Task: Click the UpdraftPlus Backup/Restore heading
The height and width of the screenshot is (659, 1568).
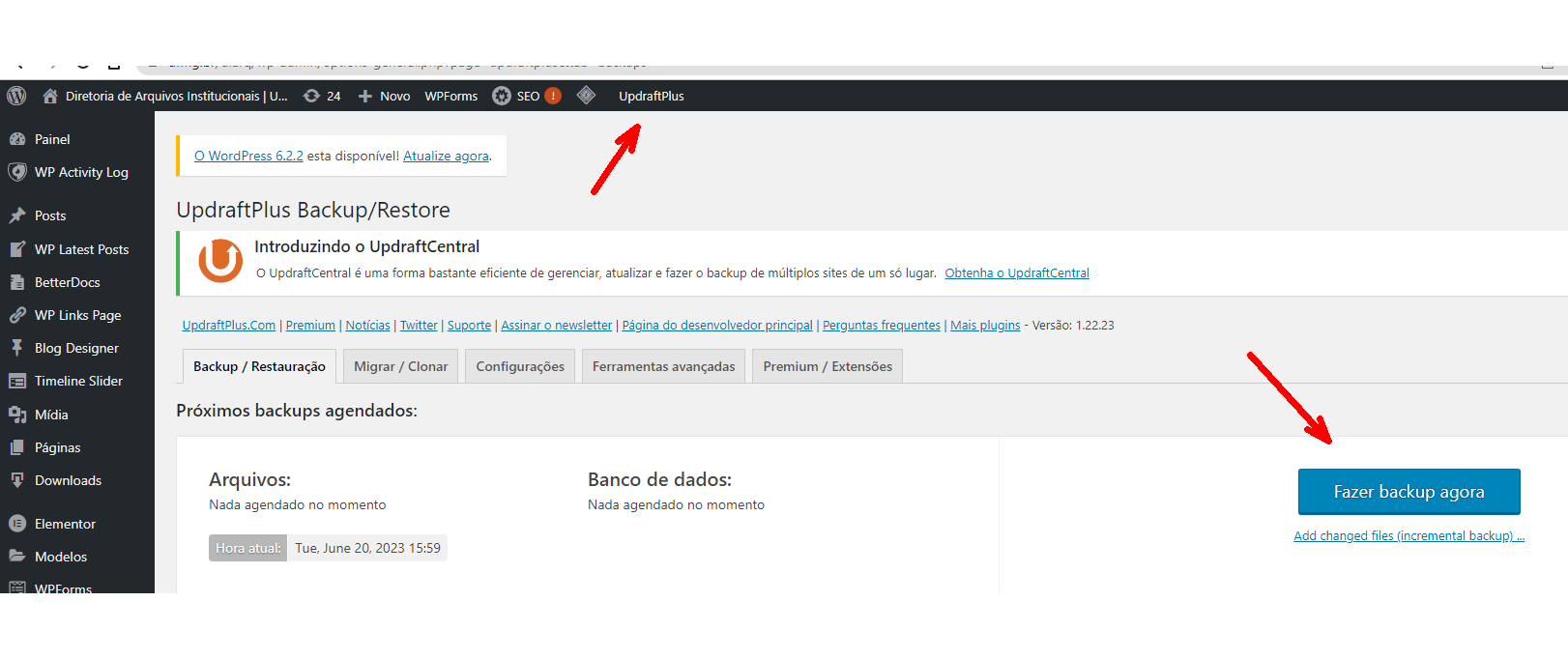Action: [x=313, y=210]
